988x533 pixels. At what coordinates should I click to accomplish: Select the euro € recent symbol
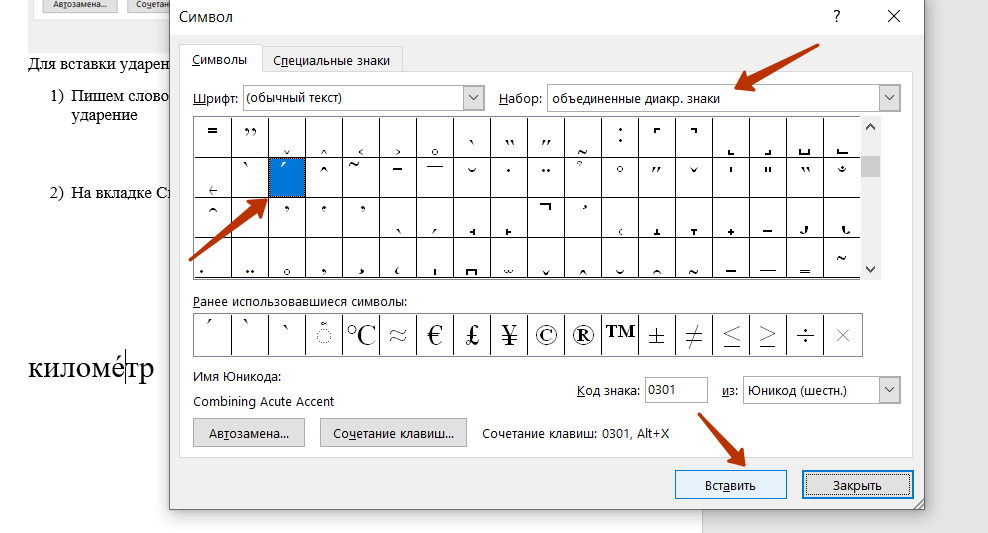coord(435,335)
